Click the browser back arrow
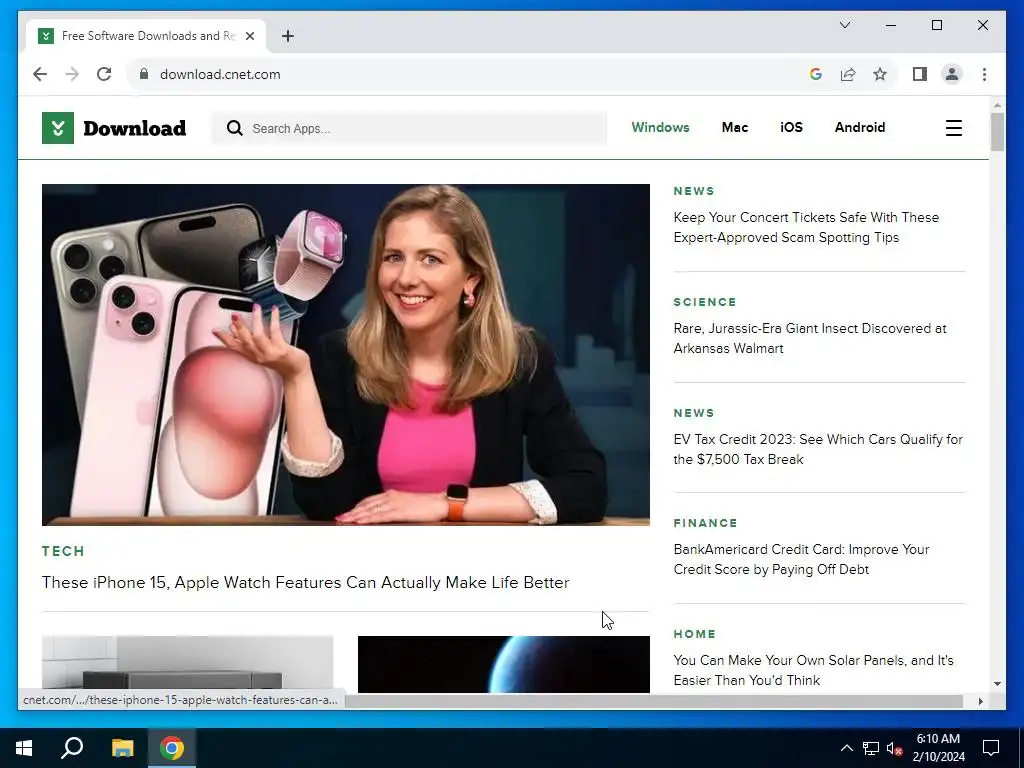 40,74
